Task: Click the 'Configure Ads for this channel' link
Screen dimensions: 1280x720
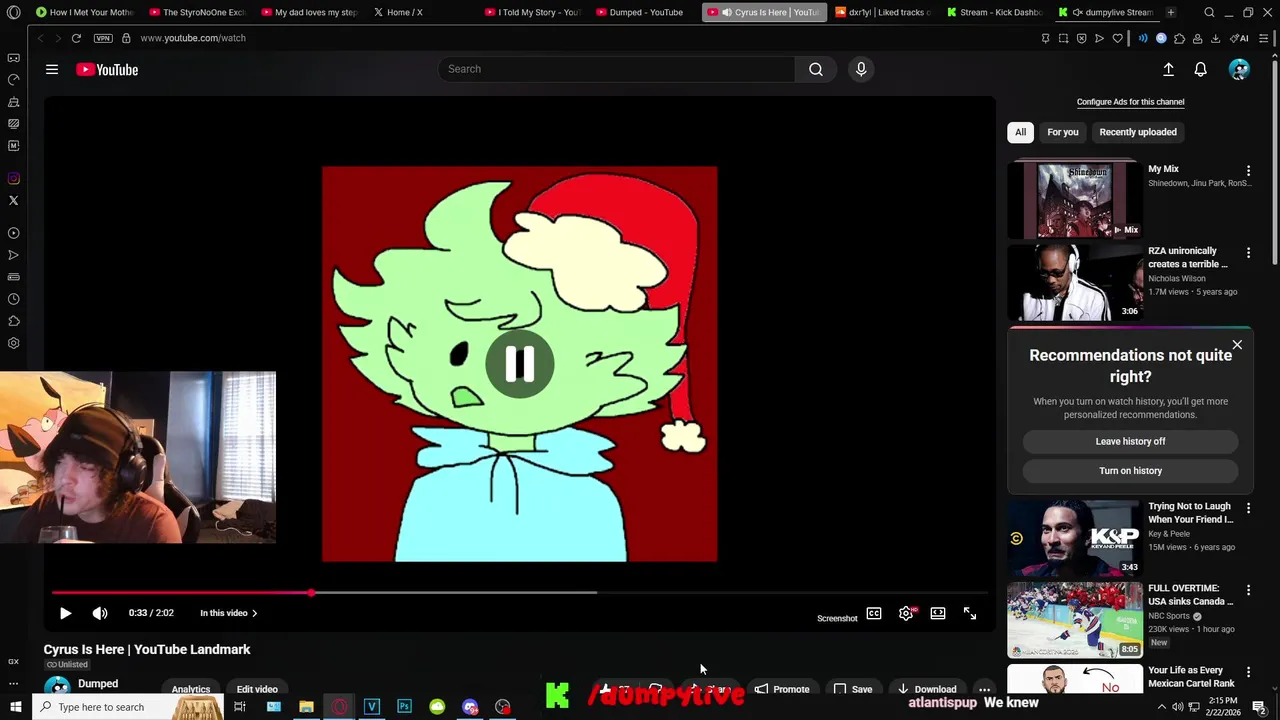Action: tap(1130, 102)
